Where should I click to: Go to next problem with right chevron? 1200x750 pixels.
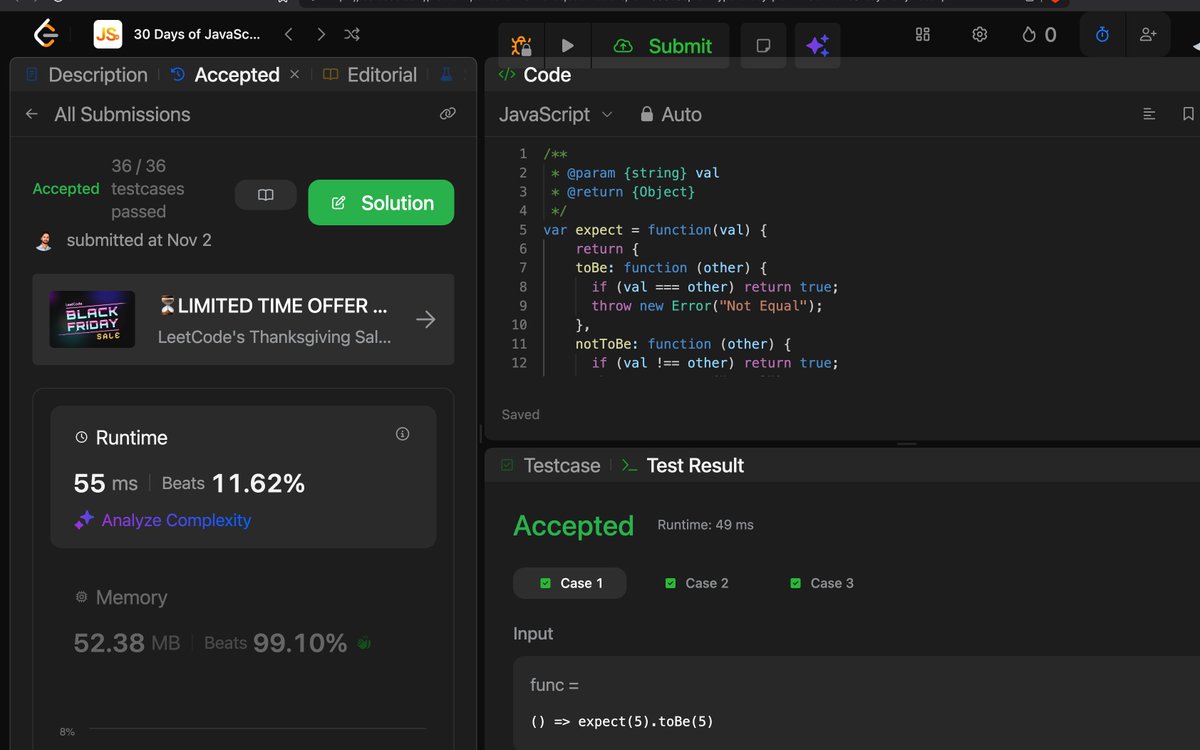coord(320,33)
